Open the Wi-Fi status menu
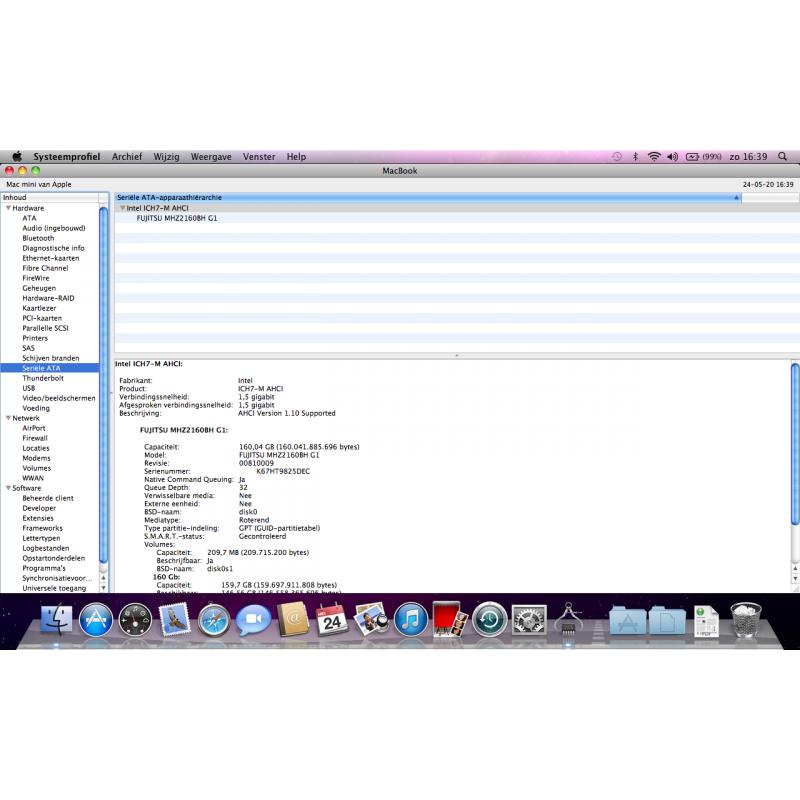Screen dimensions: 800x800 pos(654,157)
